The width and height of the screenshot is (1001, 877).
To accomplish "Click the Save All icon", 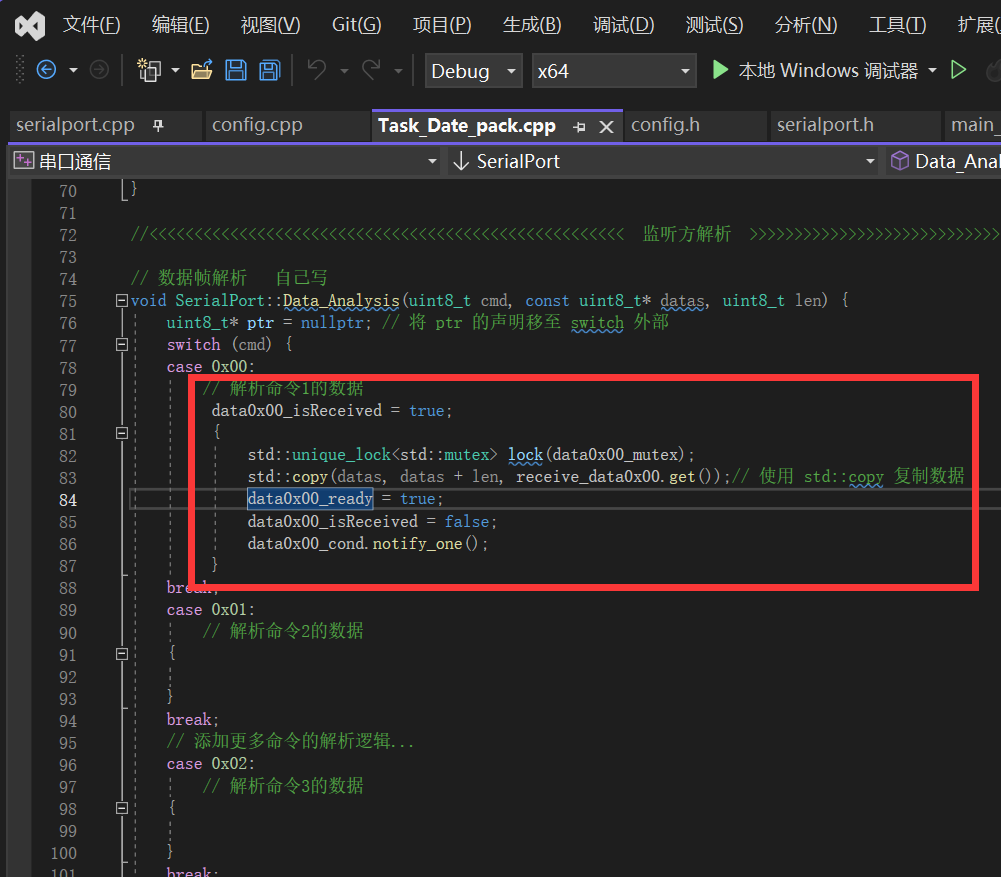I will (x=269, y=70).
